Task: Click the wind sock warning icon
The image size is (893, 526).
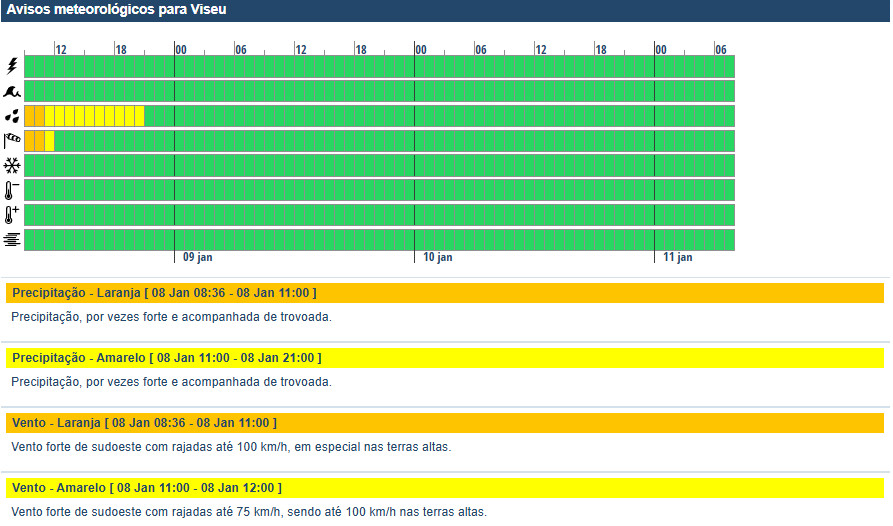Action: [12, 141]
